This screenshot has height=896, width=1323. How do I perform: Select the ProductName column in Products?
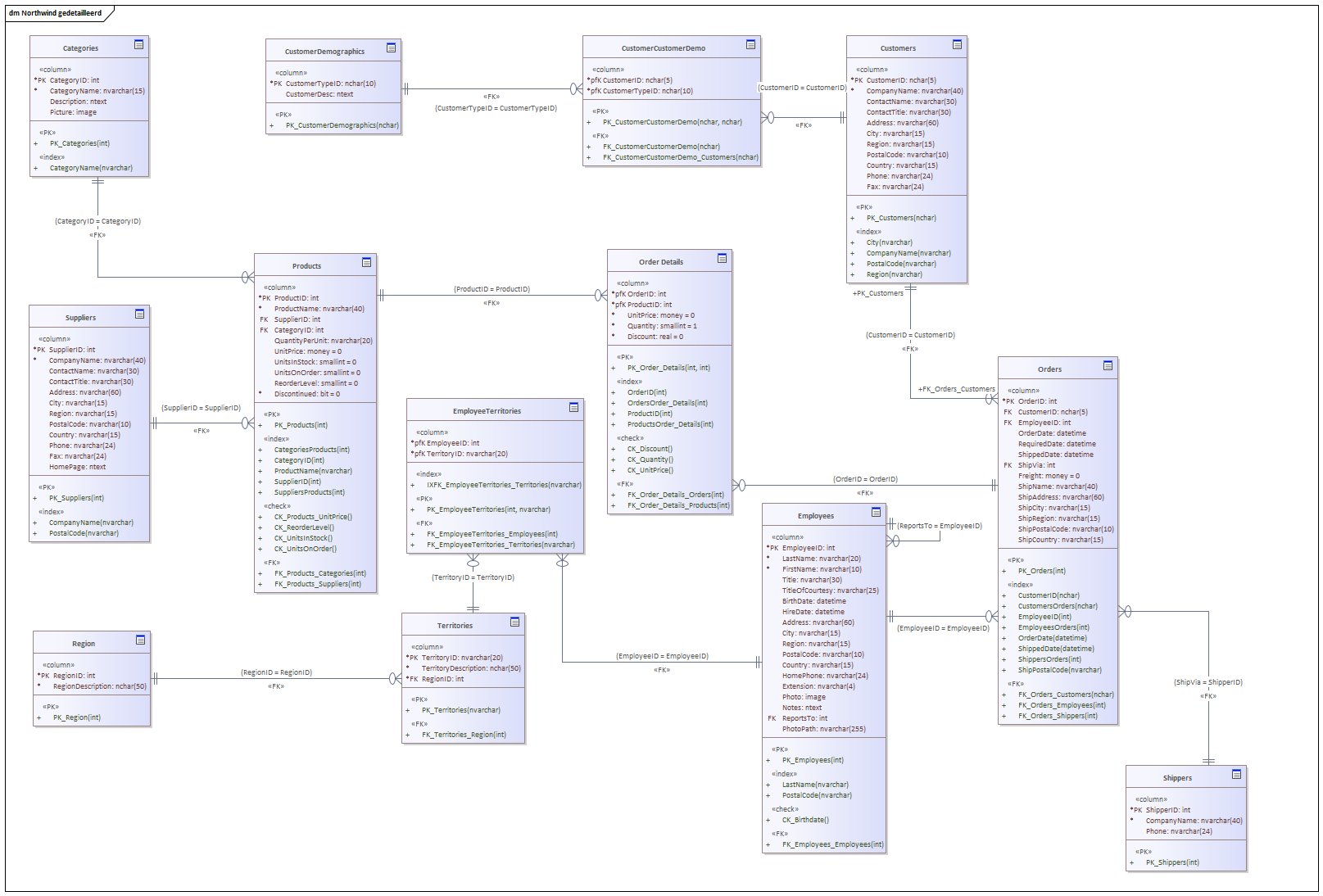click(x=319, y=309)
